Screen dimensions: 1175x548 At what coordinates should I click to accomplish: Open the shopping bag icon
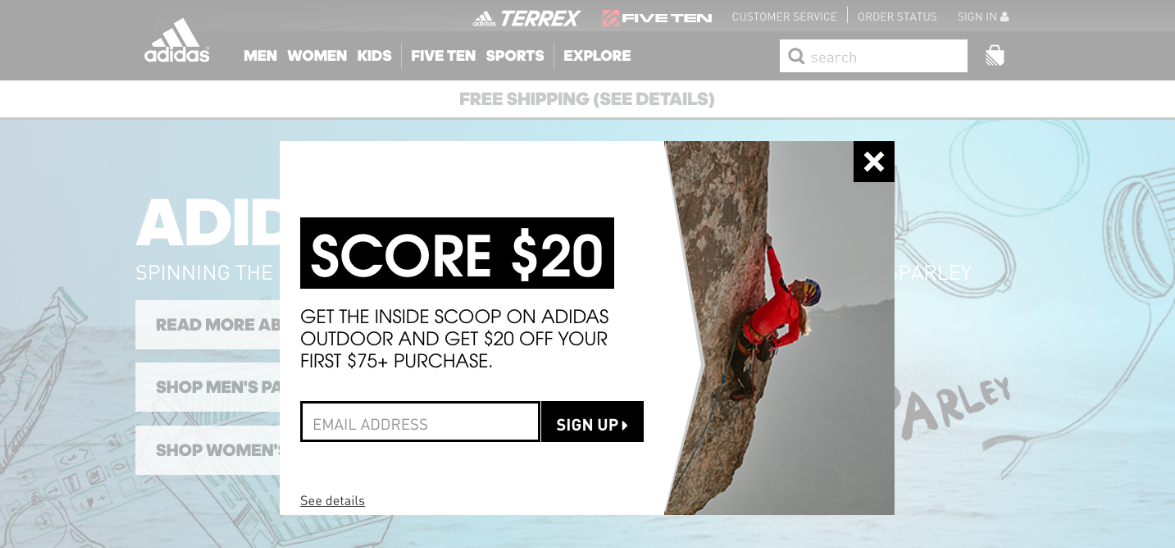(x=994, y=55)
